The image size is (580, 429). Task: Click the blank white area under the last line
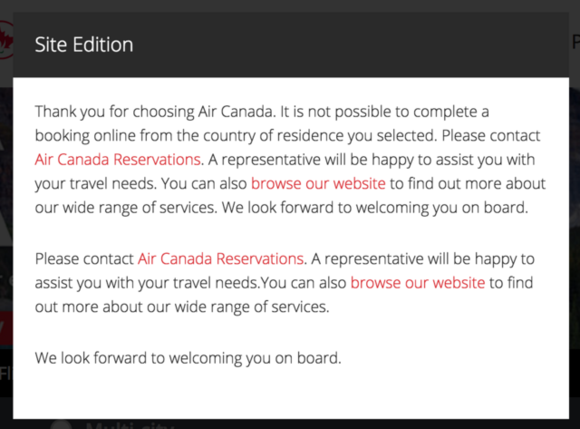[x=291, y=394]
